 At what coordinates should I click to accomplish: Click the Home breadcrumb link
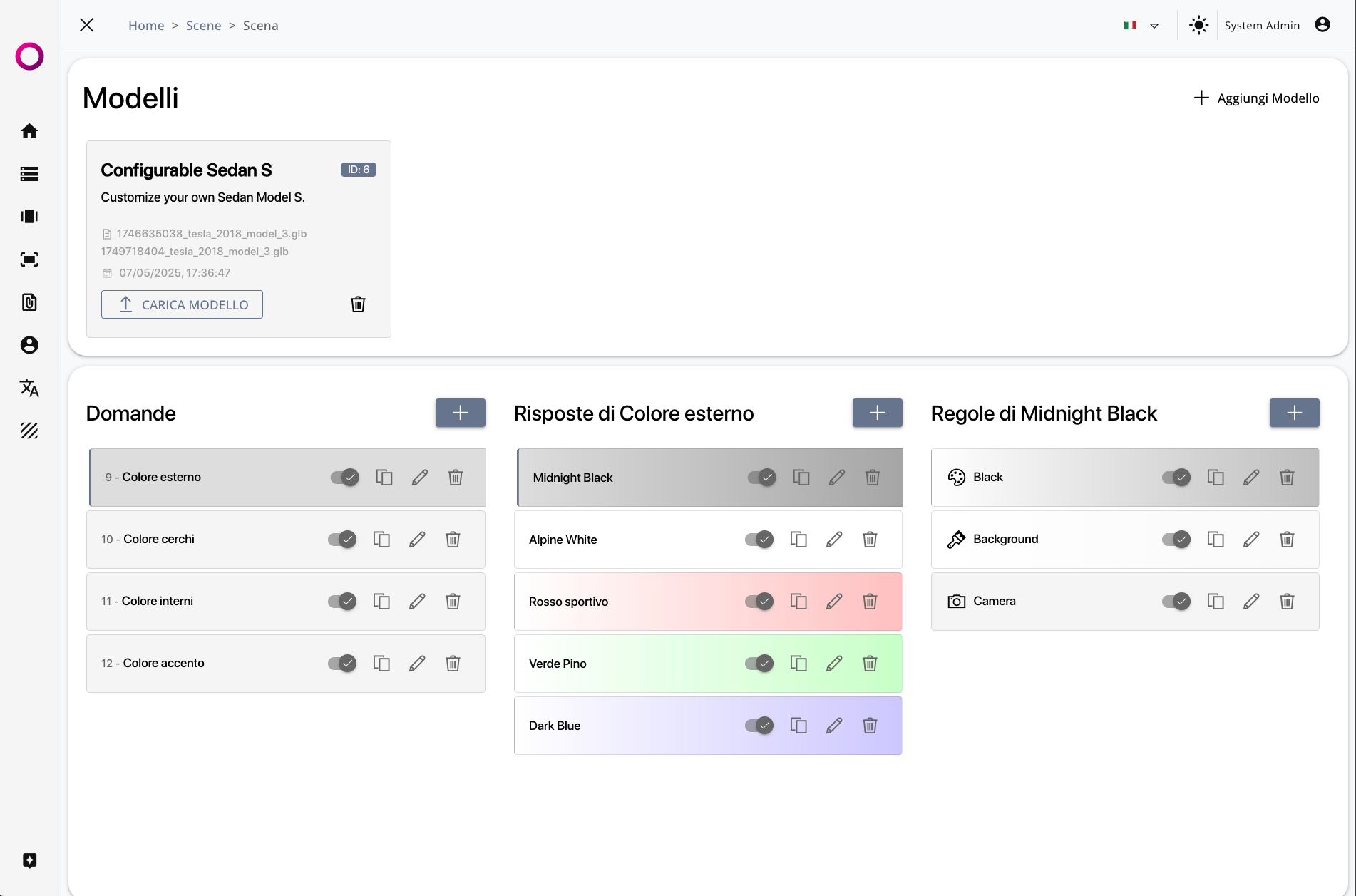[146, 26]
